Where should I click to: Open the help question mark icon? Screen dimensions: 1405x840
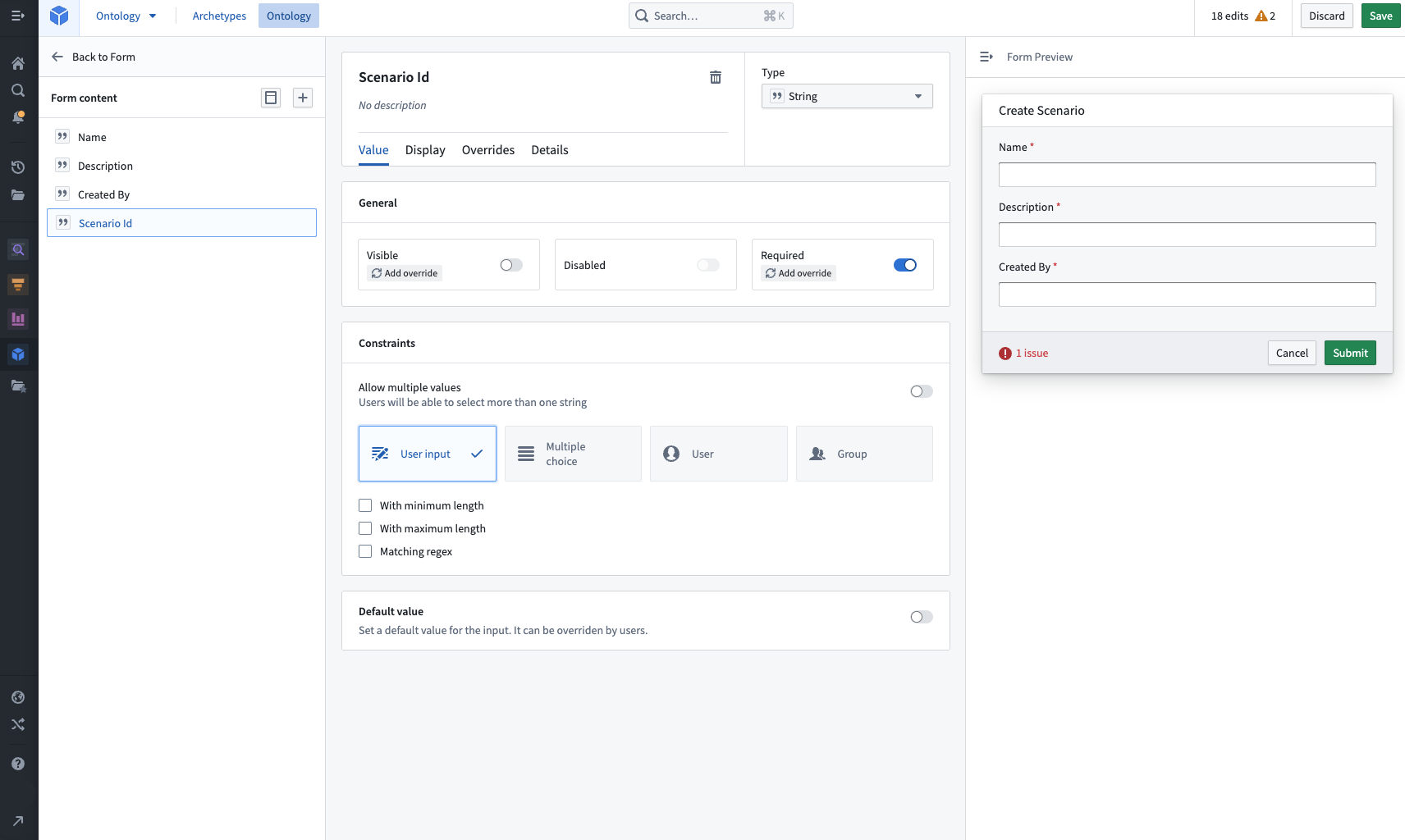tap(18, 764)
